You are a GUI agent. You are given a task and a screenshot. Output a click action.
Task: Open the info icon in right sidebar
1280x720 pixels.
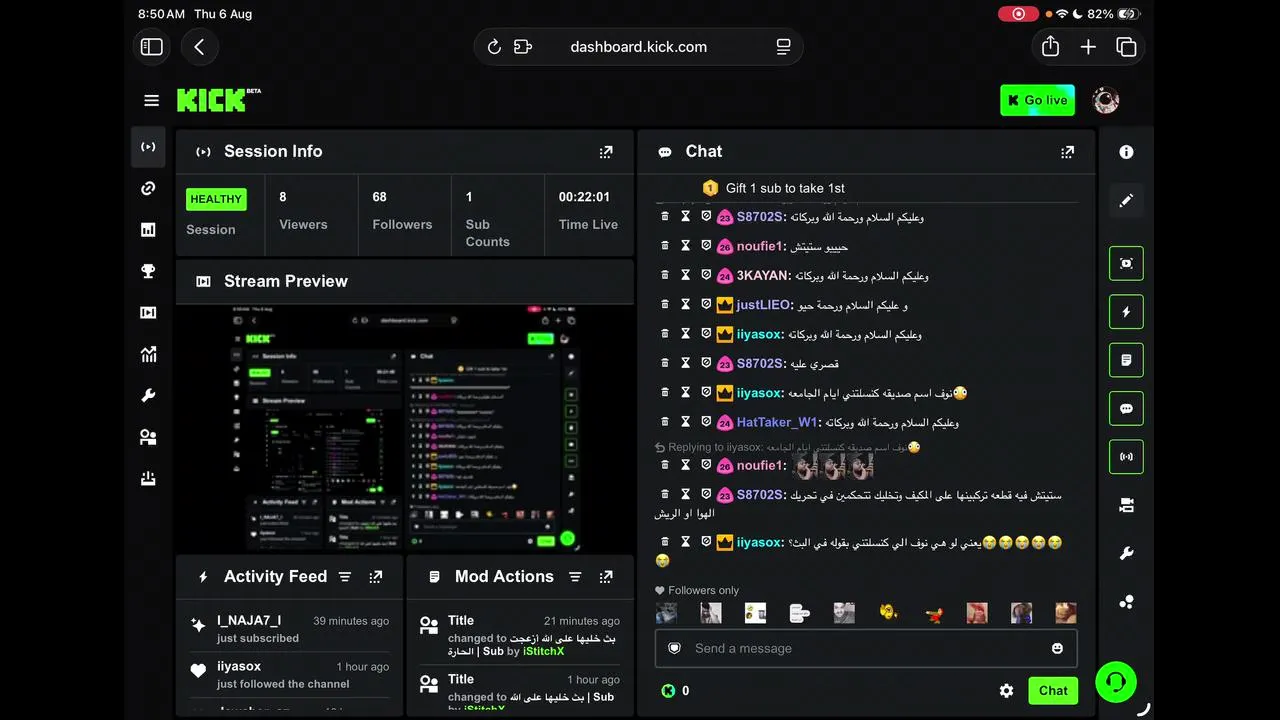[1126, 152]
